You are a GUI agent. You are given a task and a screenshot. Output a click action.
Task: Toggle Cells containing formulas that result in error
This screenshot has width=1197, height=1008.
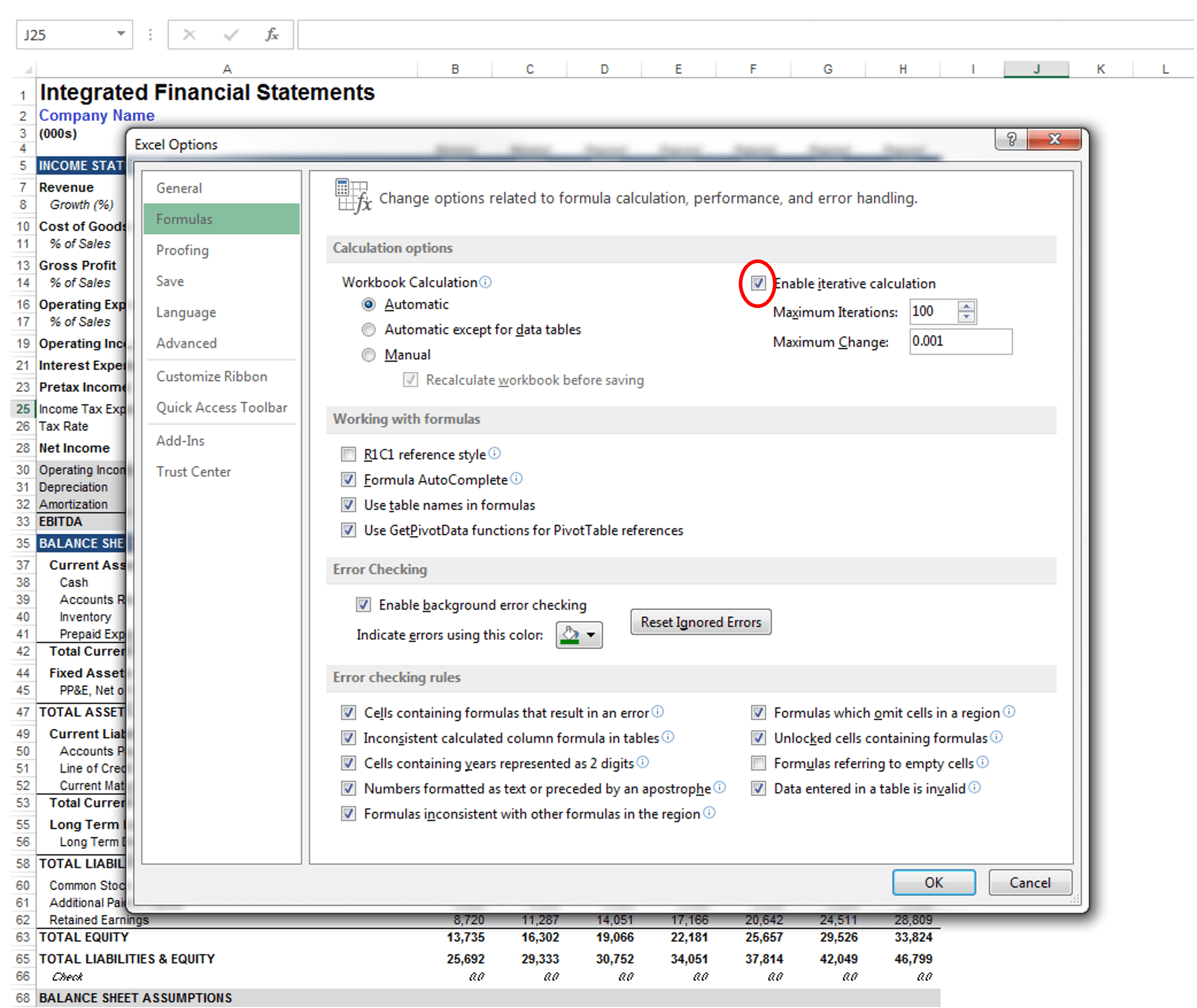point(348,713)
